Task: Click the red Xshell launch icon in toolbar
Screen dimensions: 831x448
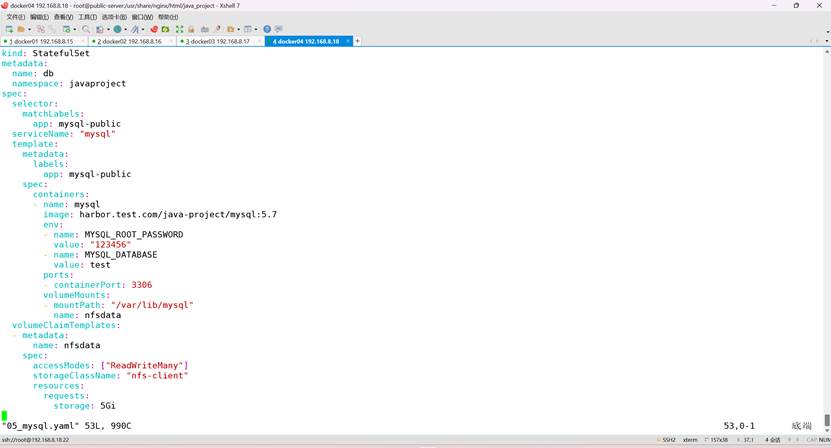Action: point(154,29)
